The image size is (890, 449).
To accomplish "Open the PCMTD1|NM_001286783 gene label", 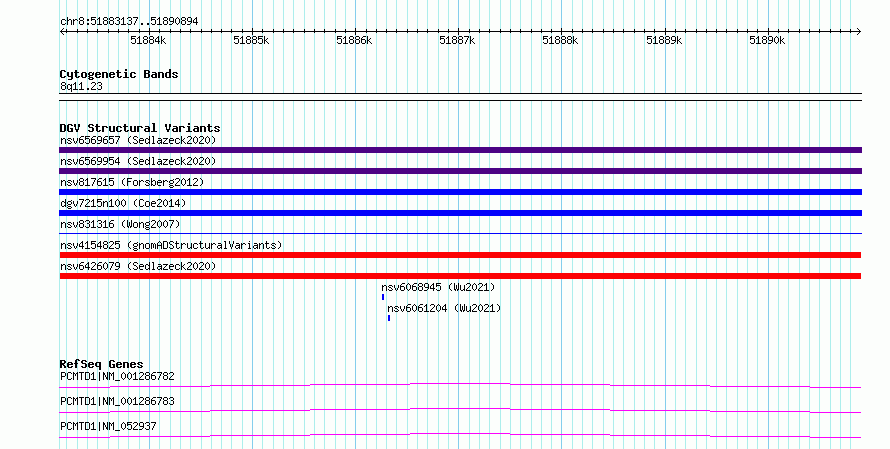I will pos(117,401).
